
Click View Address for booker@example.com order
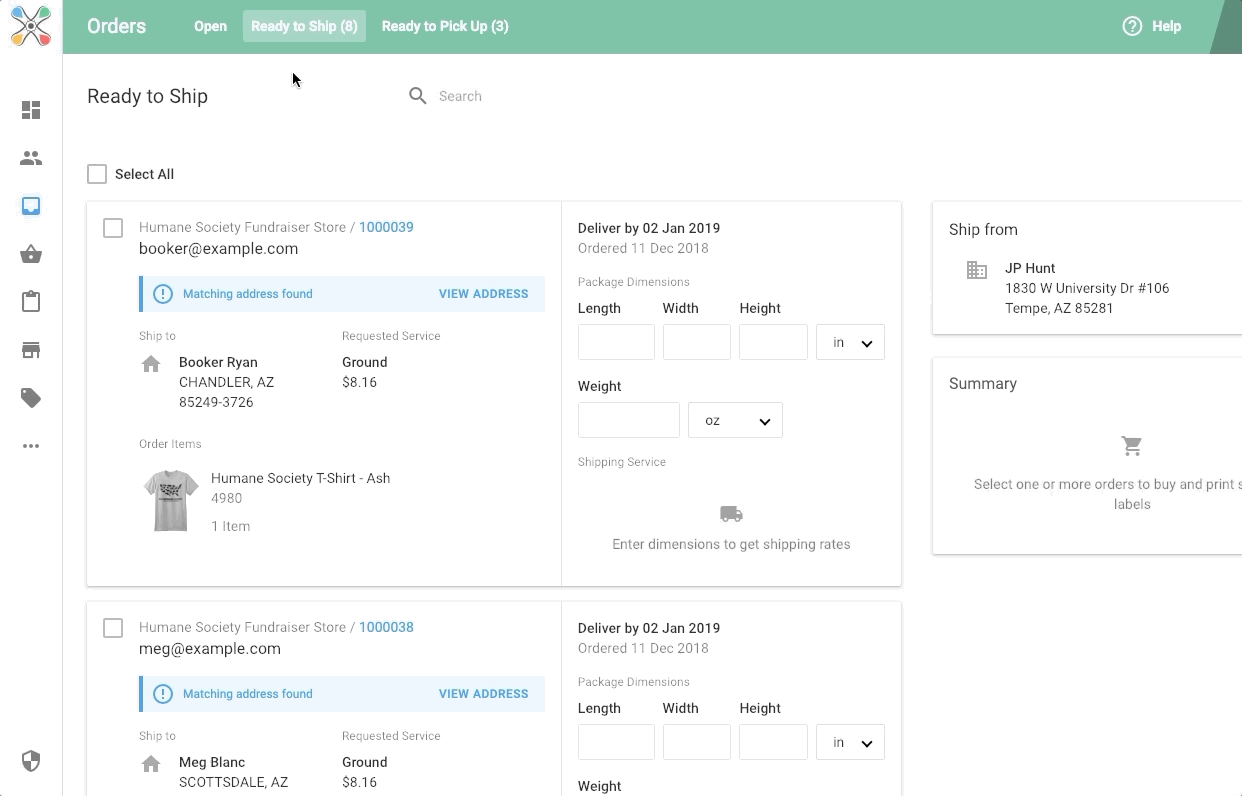coord(483,294)
